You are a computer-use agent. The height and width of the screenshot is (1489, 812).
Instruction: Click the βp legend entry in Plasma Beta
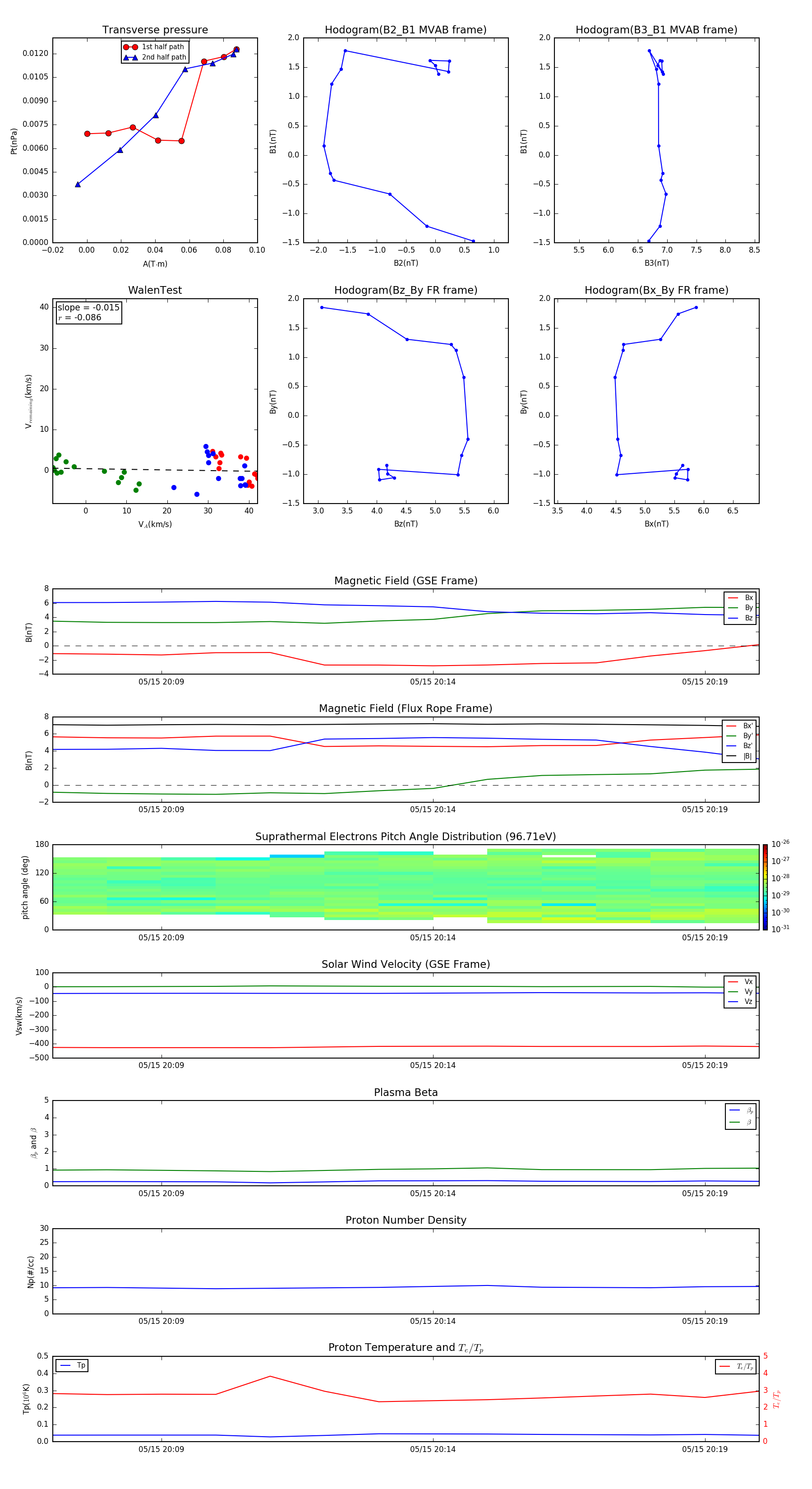pyautogui.click(x=741, y=1110)
